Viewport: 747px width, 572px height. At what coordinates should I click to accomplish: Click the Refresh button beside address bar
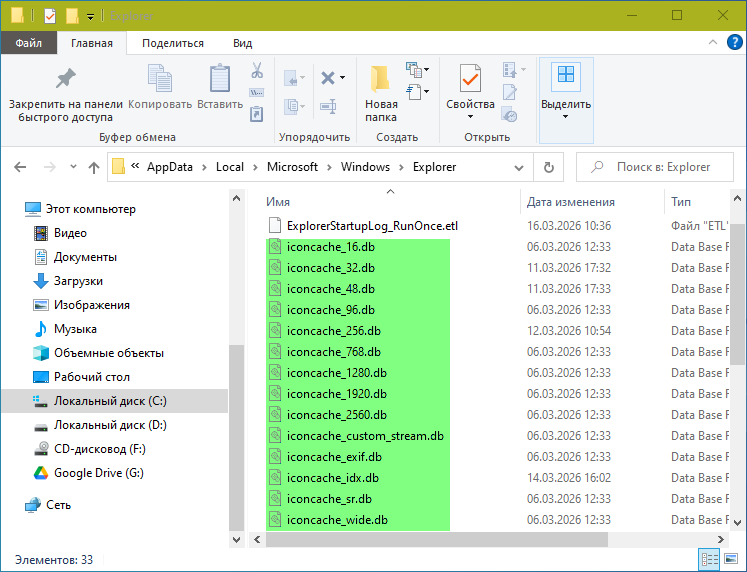click(548, 167)
